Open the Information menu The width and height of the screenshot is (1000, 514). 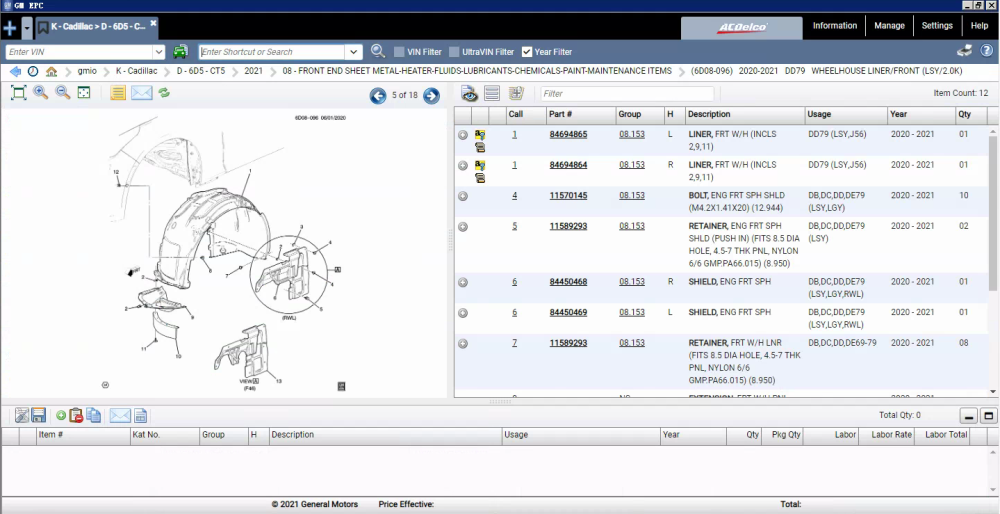tap(834, 26)
